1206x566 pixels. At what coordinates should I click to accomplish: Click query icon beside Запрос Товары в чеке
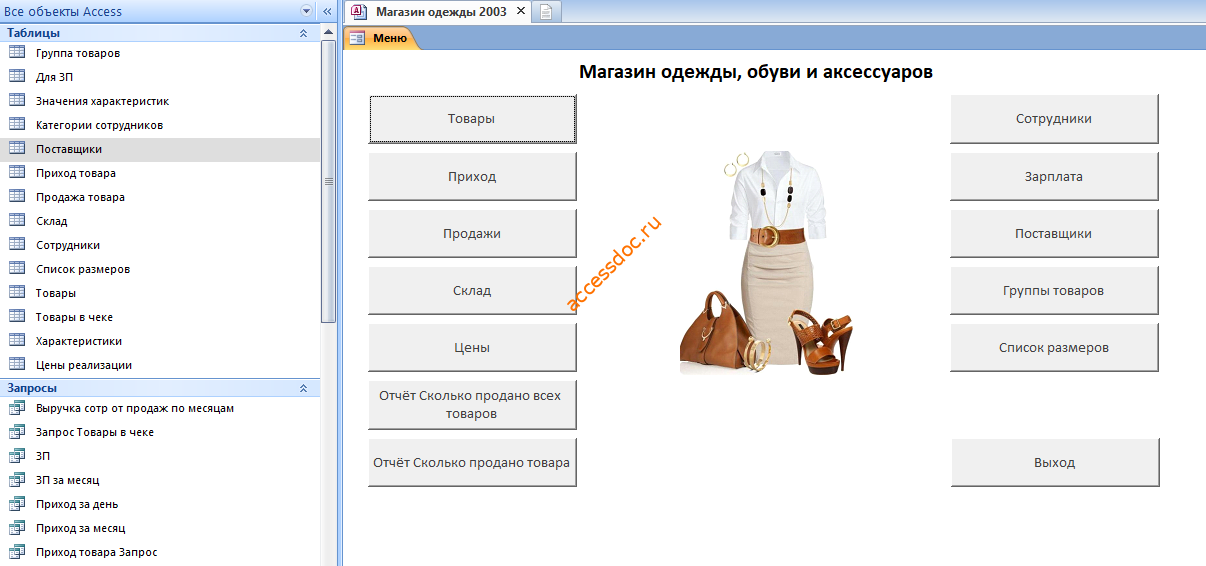(17, 431)
